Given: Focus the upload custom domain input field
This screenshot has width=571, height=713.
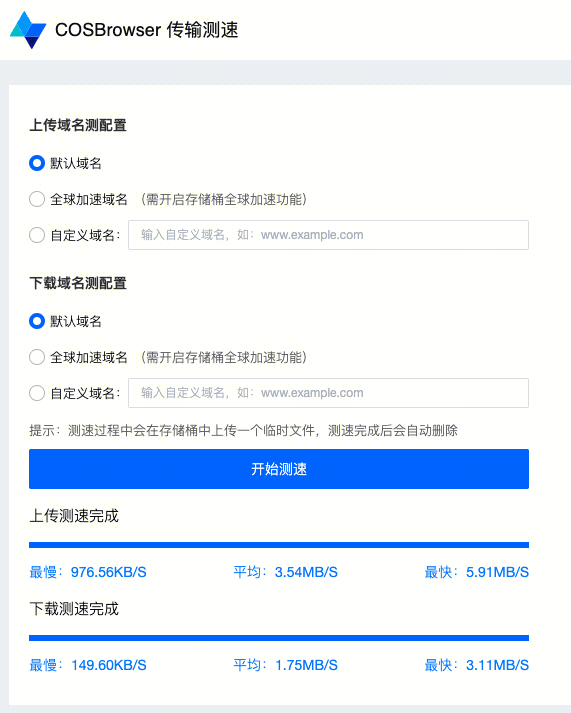Looking at the screenshot, I should 328,235.
